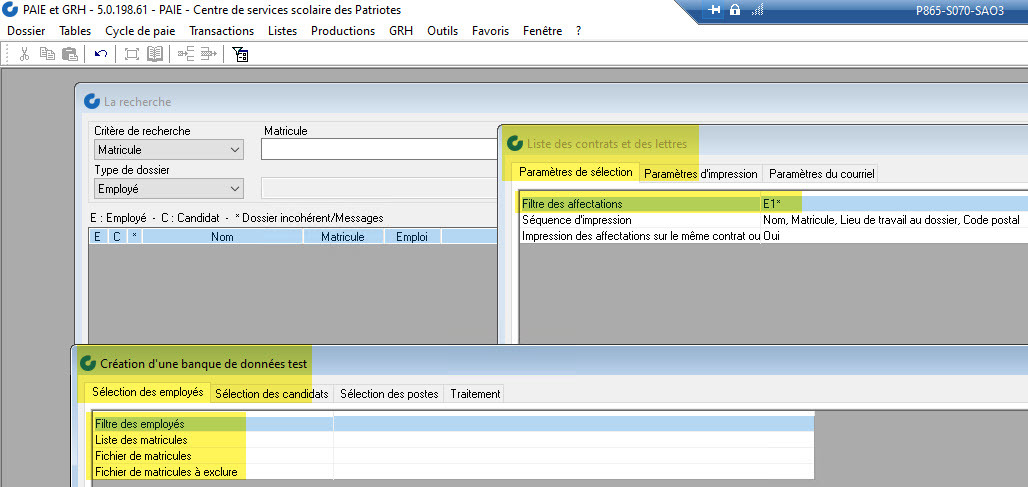Switch to Paramètres du courriel tab

tap(821, 173)
